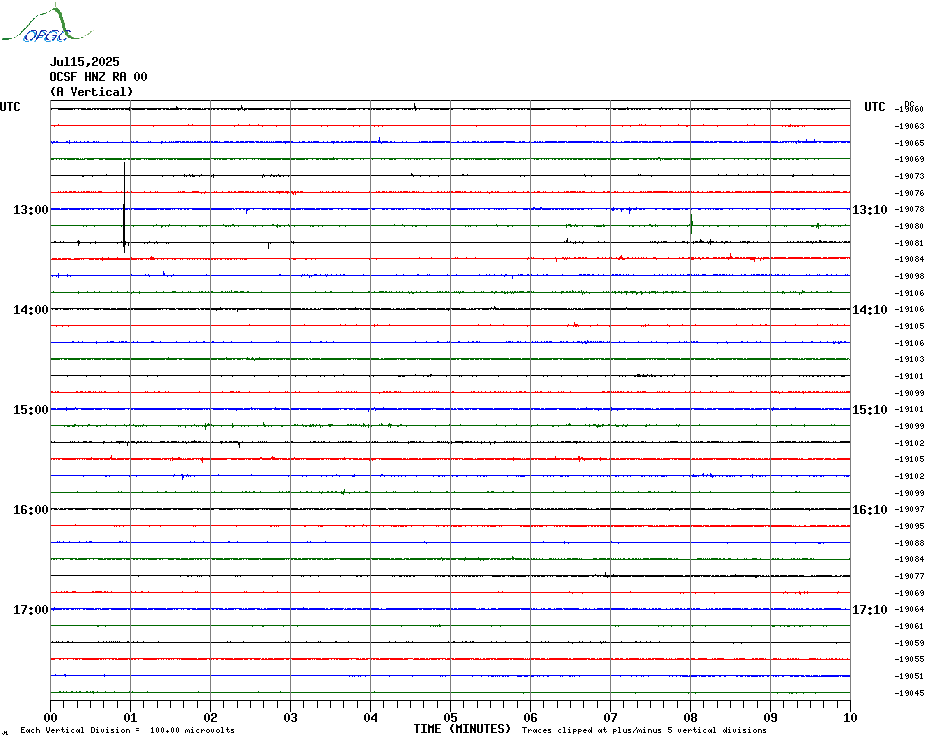Click the '06' minute axis label
Viewport: 930px width, 744px height.
click(531, 717)
